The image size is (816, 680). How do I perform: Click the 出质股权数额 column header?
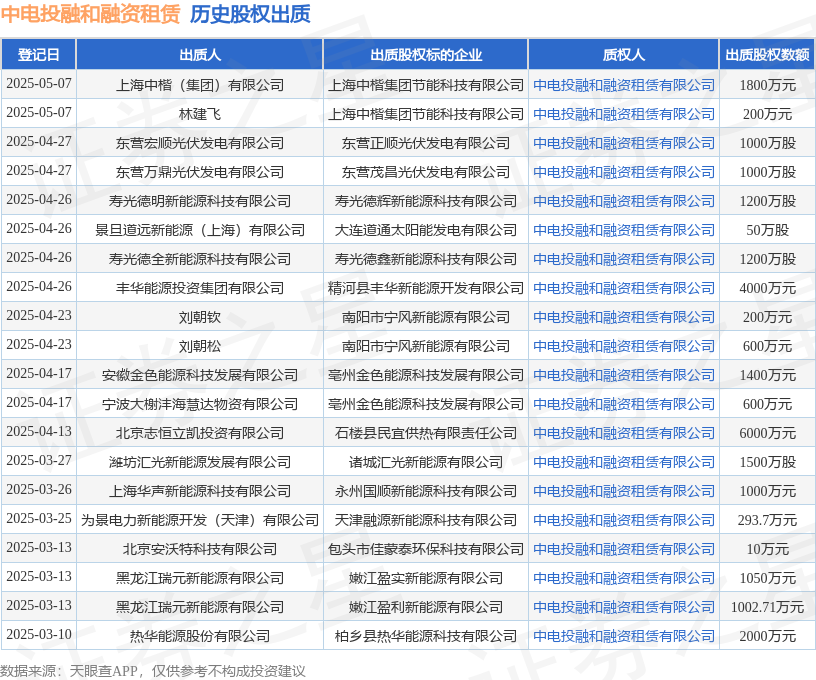(x=768, y=55)
